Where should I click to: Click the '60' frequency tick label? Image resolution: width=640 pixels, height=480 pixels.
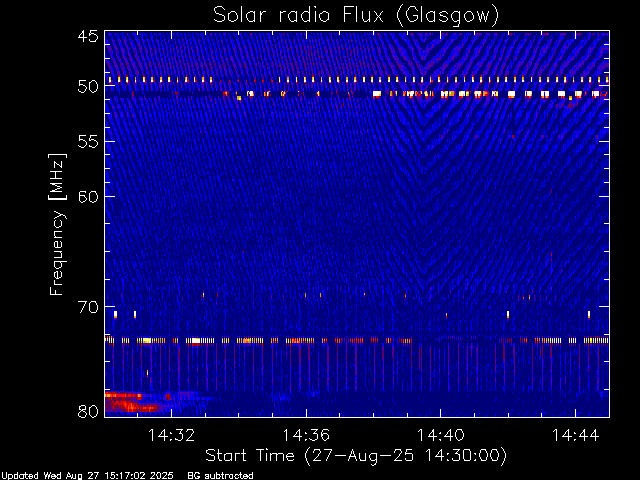point(88,197)
